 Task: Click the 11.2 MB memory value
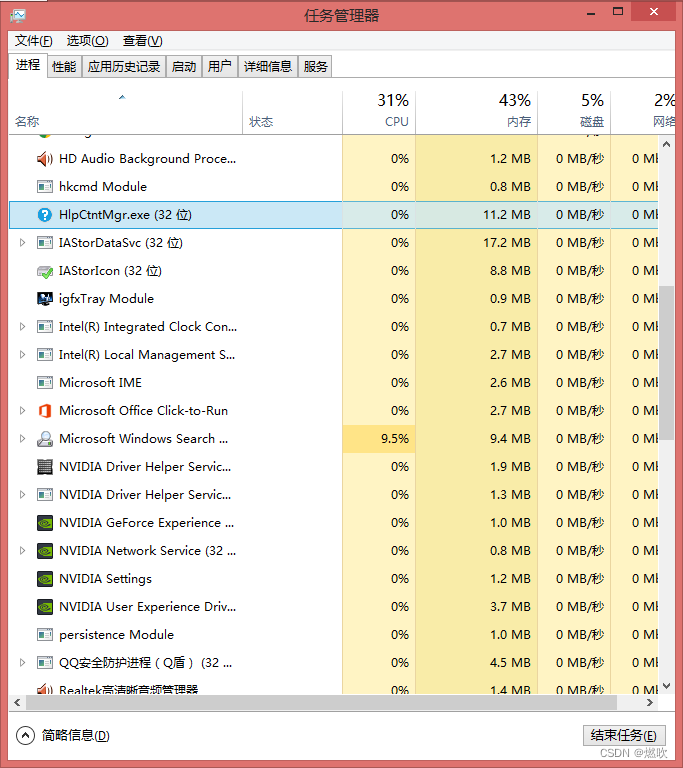507,215
